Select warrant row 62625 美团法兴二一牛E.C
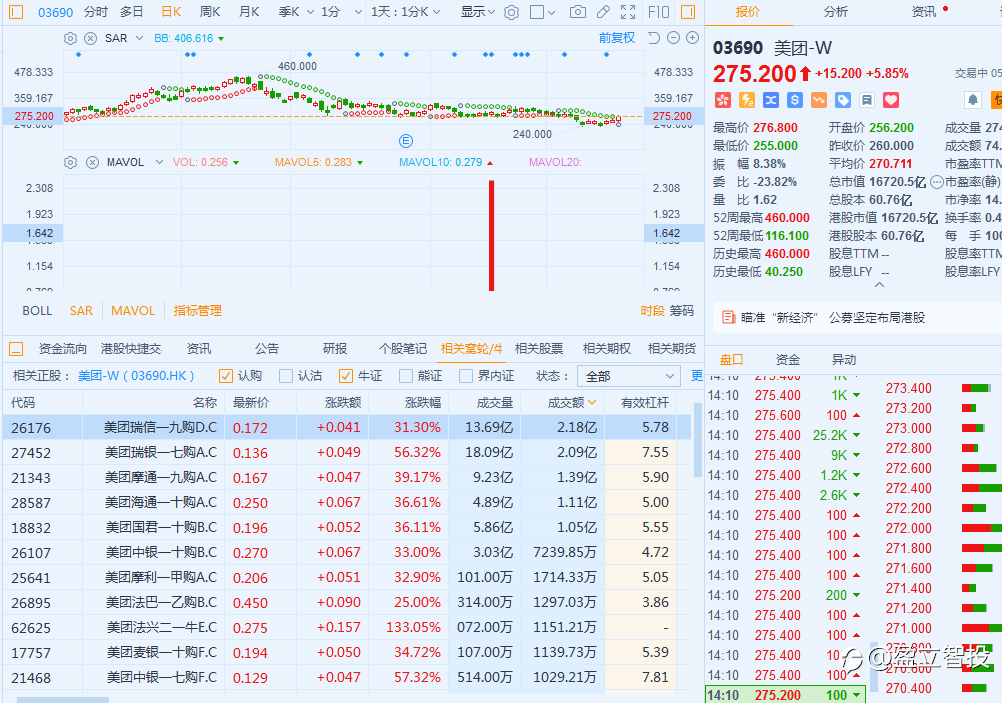Viewport: 1002px width, 703px height. click(x=347, y=628)
